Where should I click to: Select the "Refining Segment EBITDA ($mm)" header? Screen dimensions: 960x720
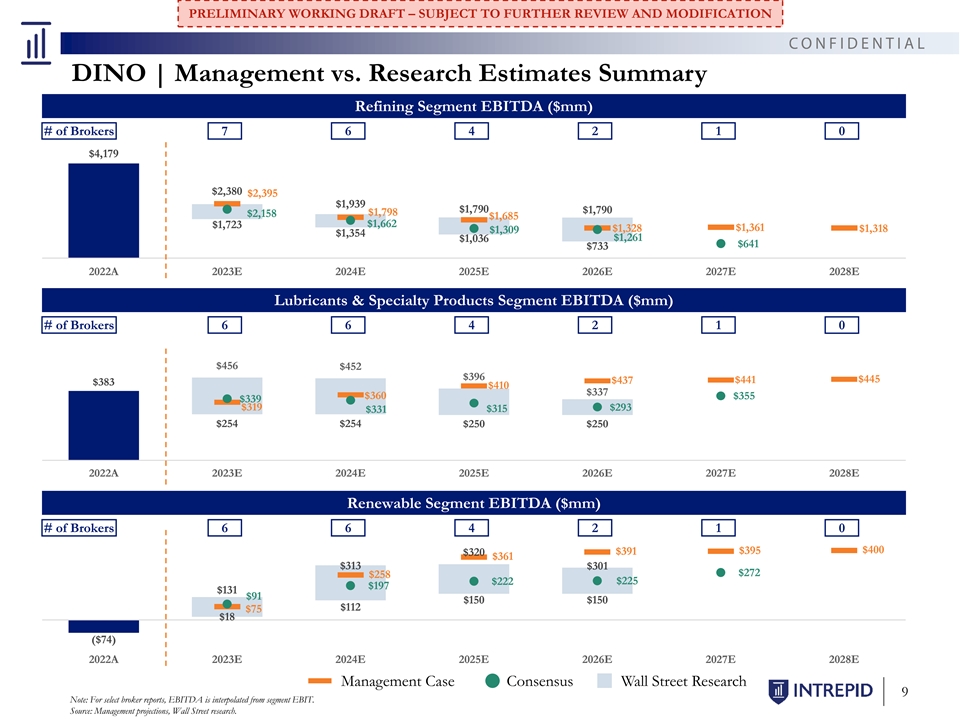click(x=474, y=107)
